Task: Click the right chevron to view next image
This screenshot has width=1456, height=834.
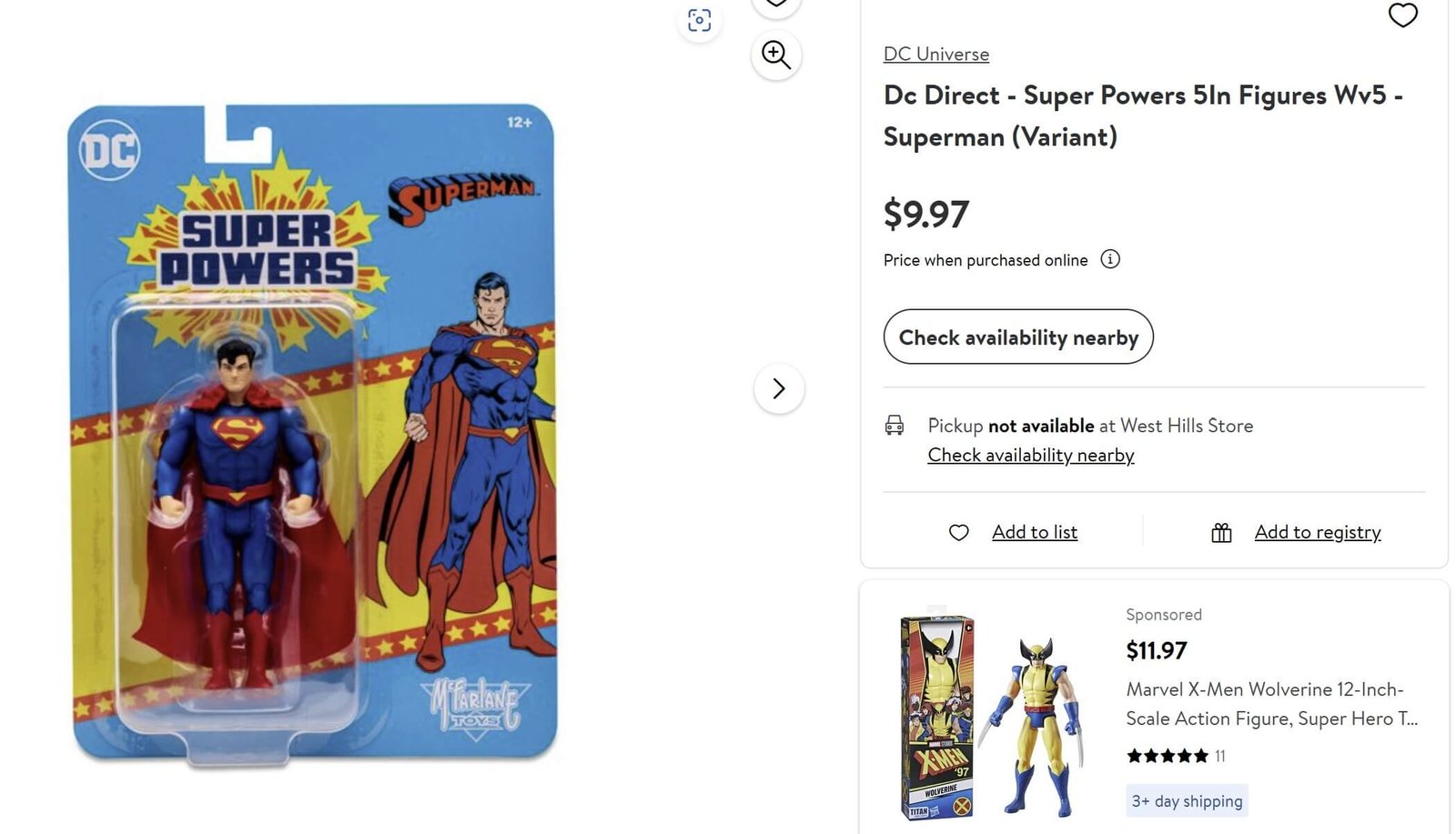Action: [779, 388]
